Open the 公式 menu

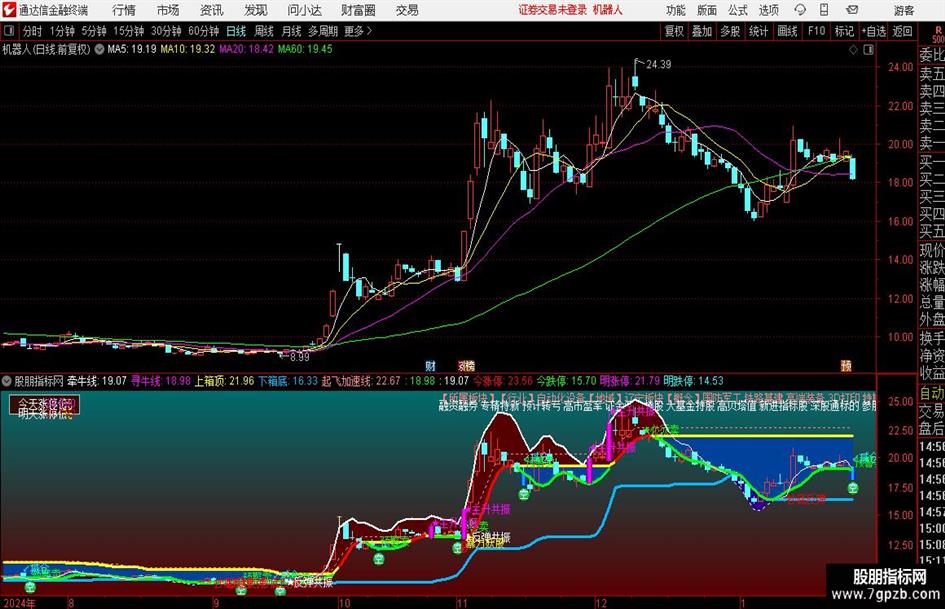click(x=737, y=10)
